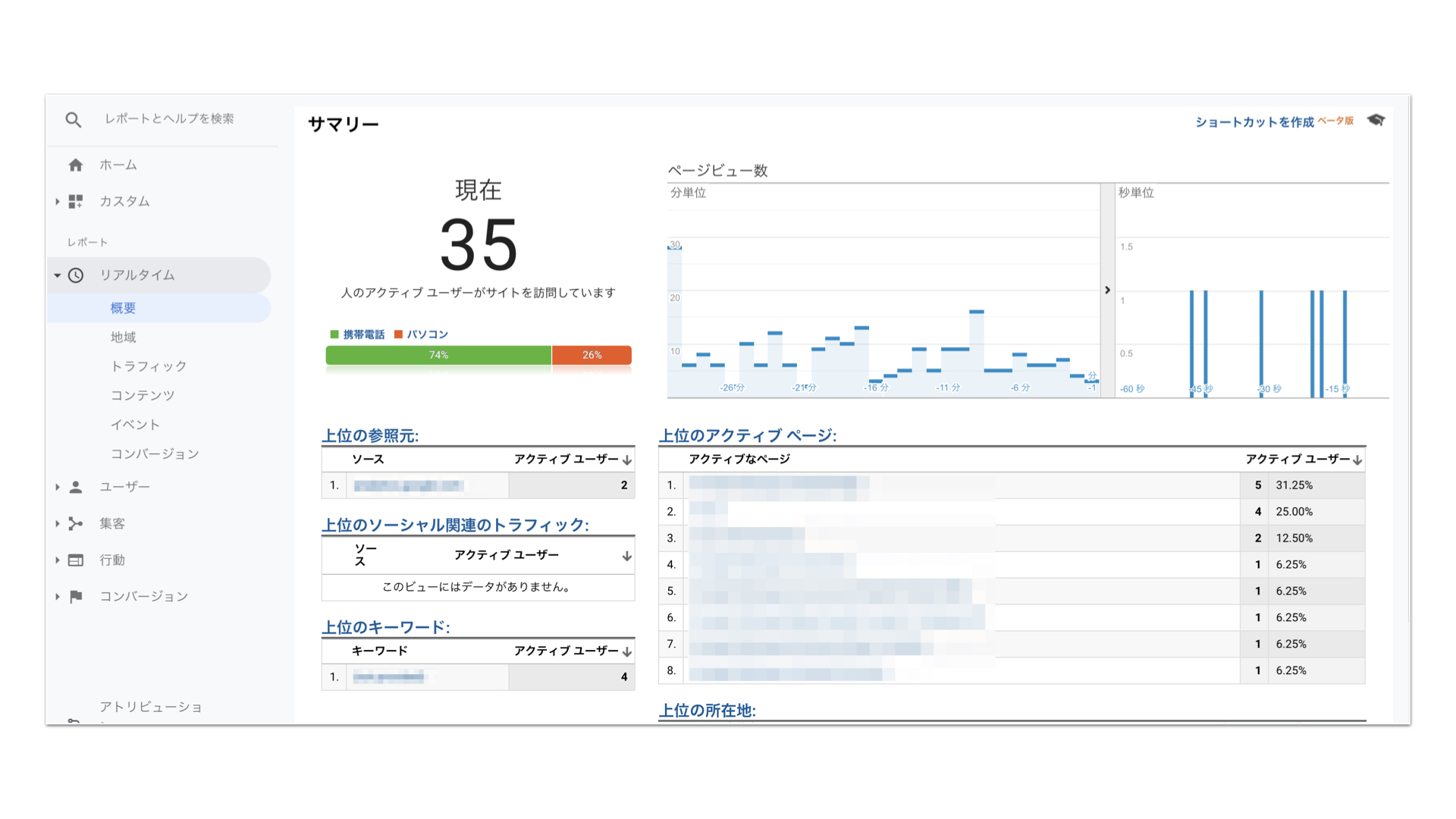Viewport: 1456px width, 819px height.
Task: Click the ソース column header in 上位の参照元
Action: click(x=368, y=460)
